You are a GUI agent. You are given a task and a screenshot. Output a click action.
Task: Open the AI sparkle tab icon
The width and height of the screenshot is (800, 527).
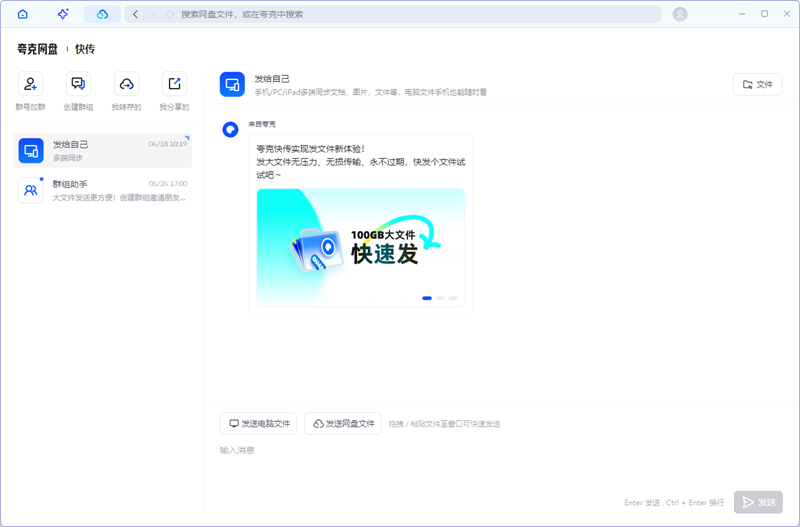click(63, 14)
